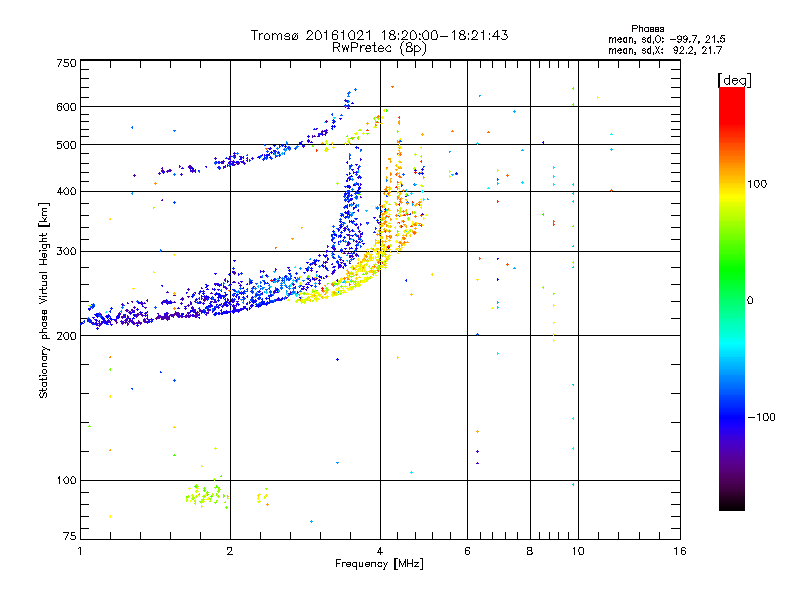Screen dimensions: 800x600
Task: Click the x-axis tick label '16'
Action: tap(680, 551)
